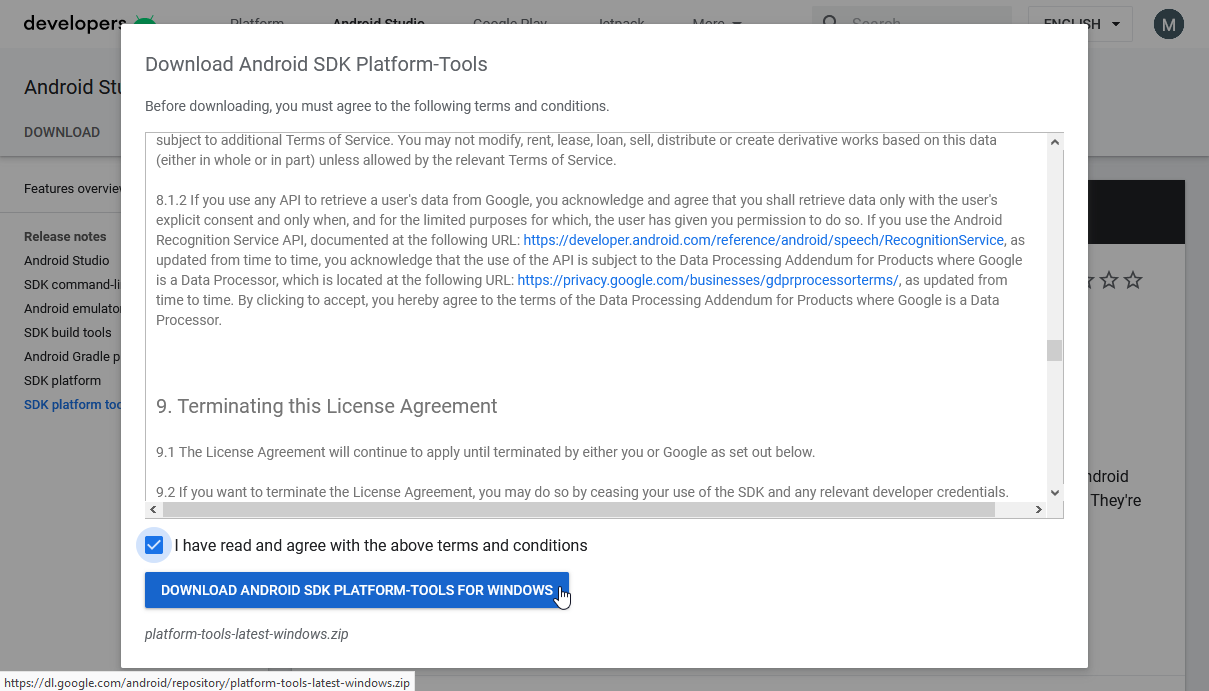Screen dimensions: 1209x691
Task: Open the gdprprocessorterms privacy link
Action: click(x=708, y=280)
